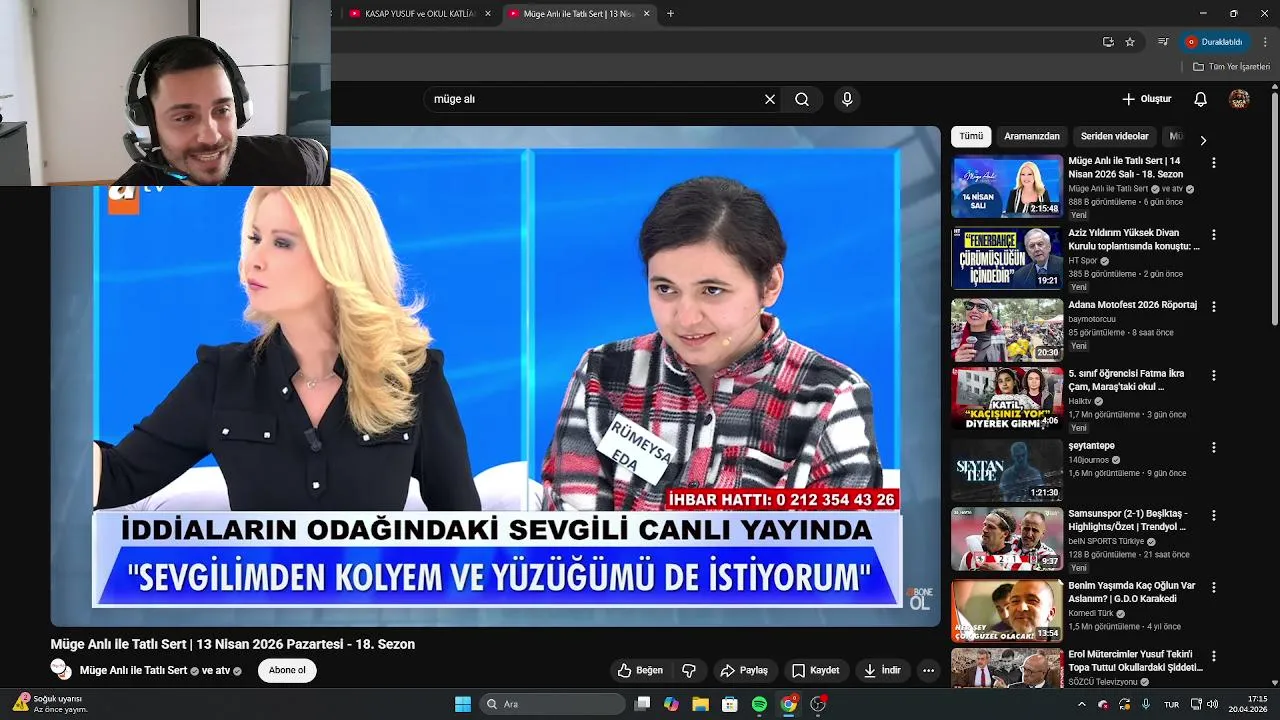Open File Explorer from the taskbar
This screenshot has width=1280, height=720.
(x=700, y=704)
